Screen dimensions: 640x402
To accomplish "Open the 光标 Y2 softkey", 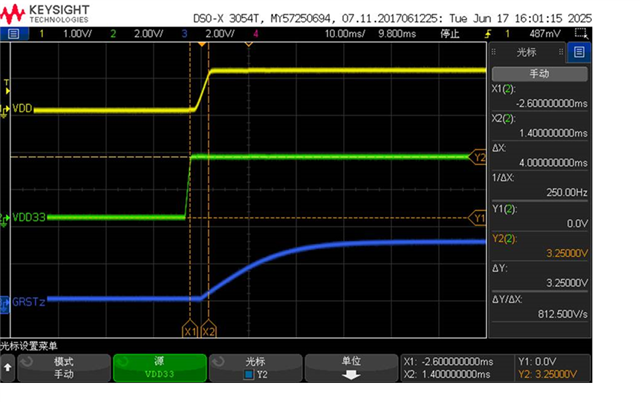I will click(256, 368).
